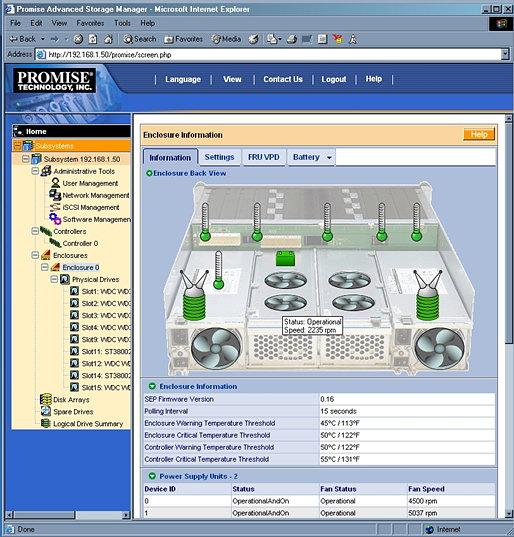This screenshot has height=537, width=514.
Task: Open the Media toolbar button
Action: pyautogui.click(x=226, y=39)
